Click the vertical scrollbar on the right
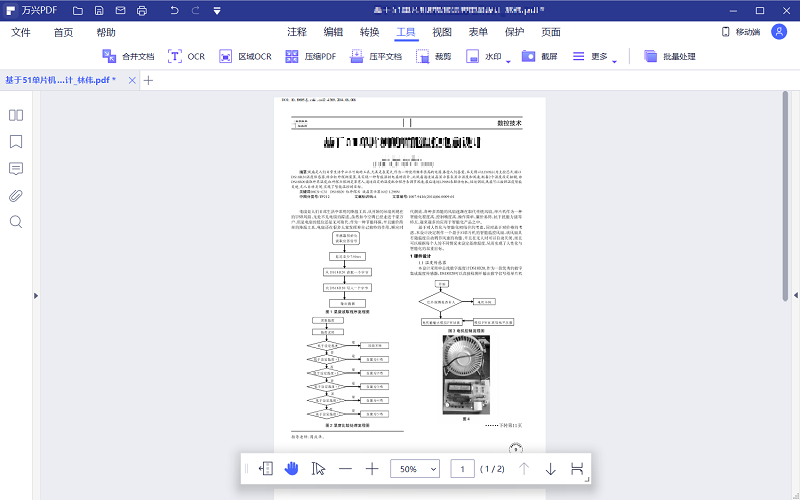Viewport: 800px width, 500px height. (x=784, y=200)
